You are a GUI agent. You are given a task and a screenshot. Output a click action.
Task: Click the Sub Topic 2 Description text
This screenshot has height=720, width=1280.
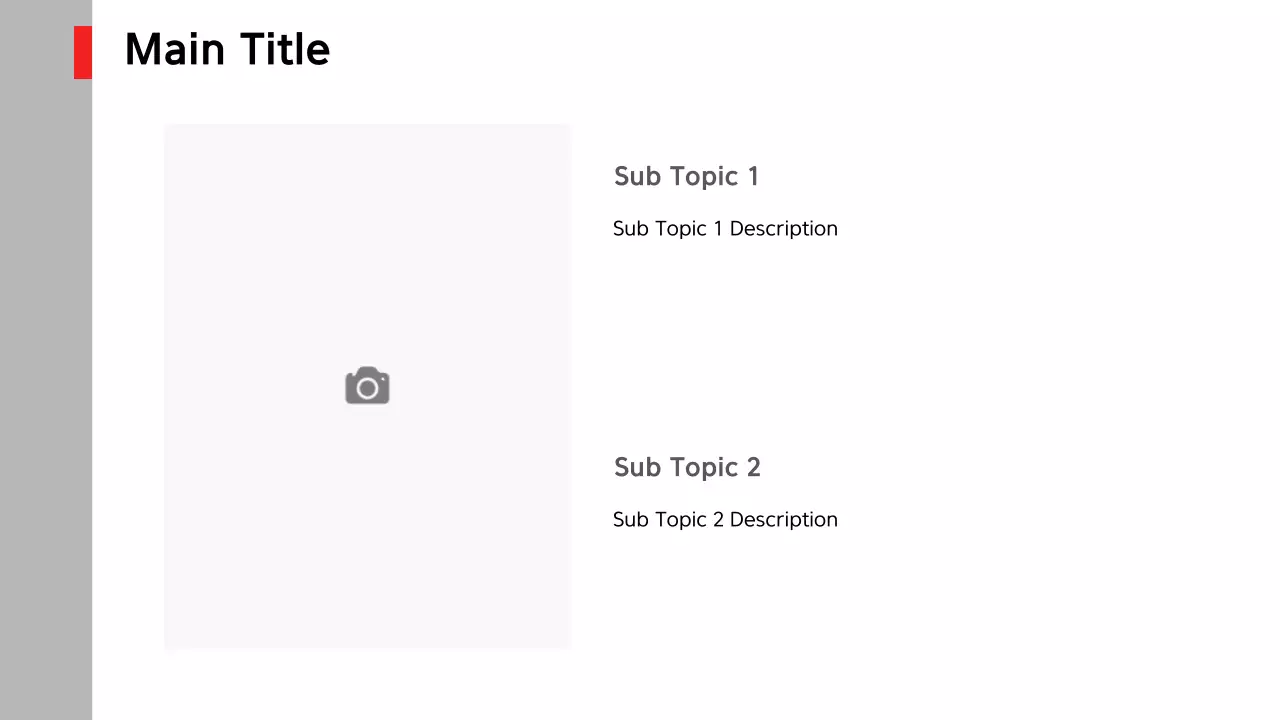(x=725, y=520)
